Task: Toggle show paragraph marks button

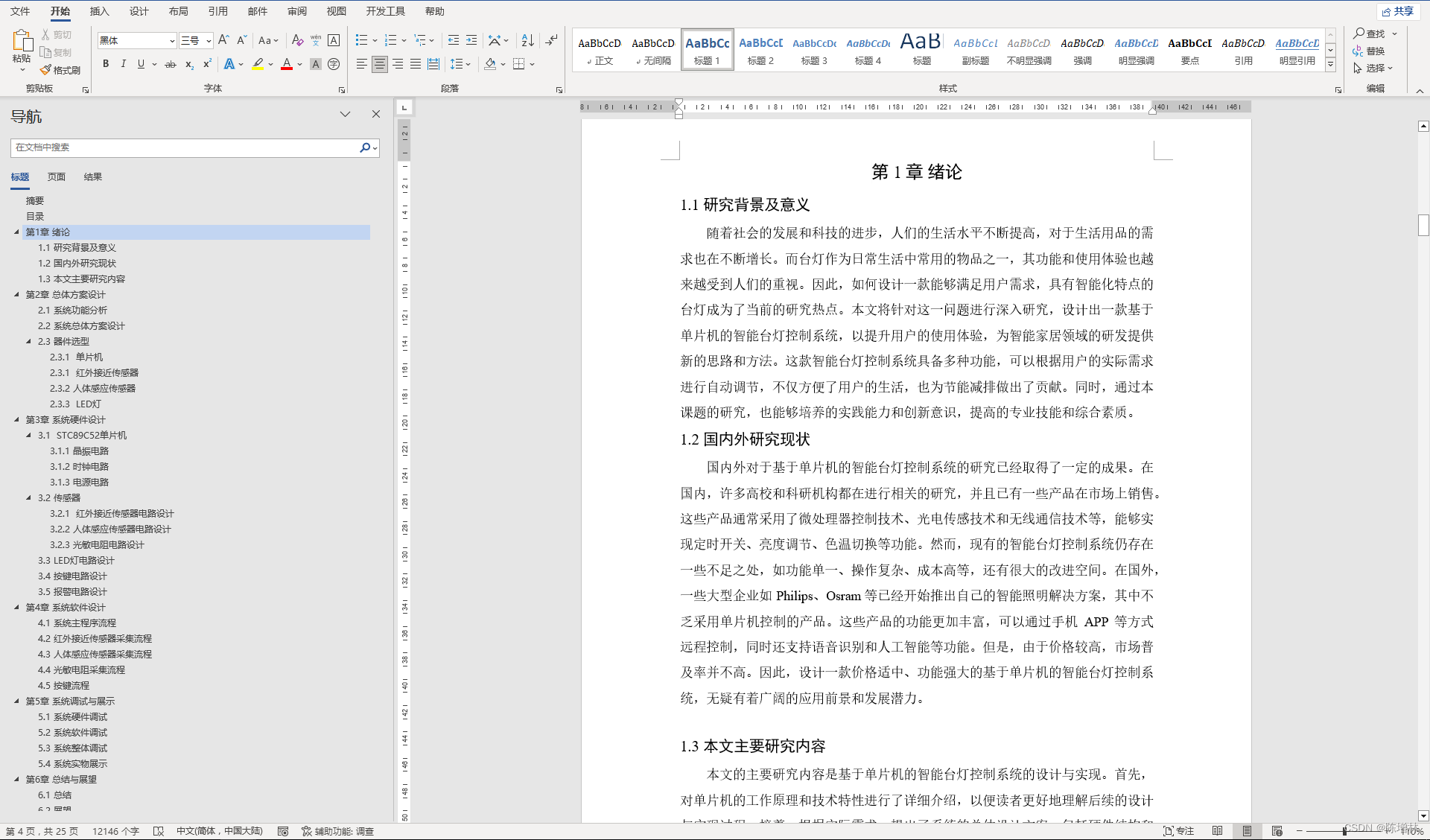Action: 552,40
